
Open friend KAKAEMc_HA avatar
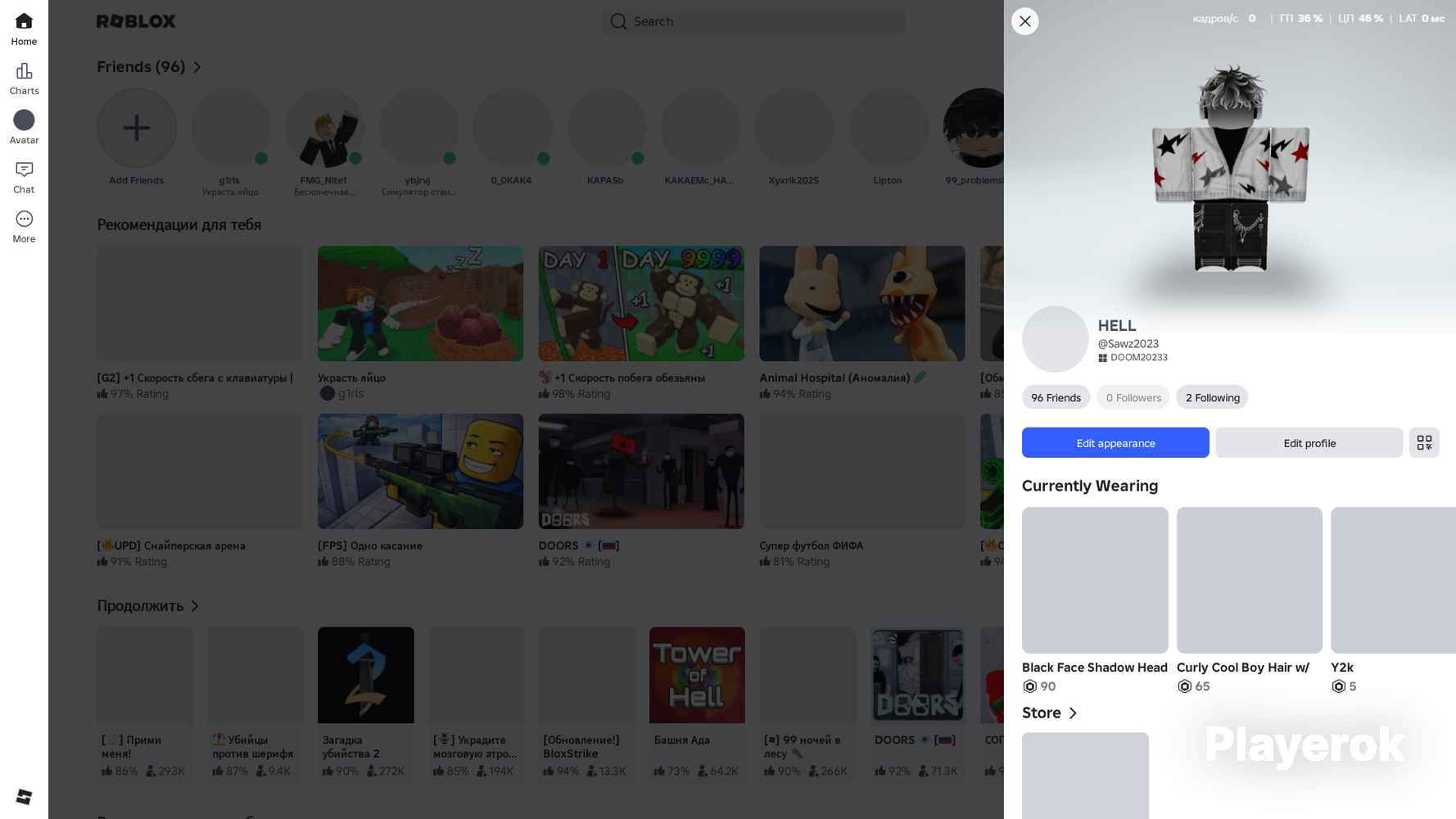pyautogui.click(x=700, y=128)
